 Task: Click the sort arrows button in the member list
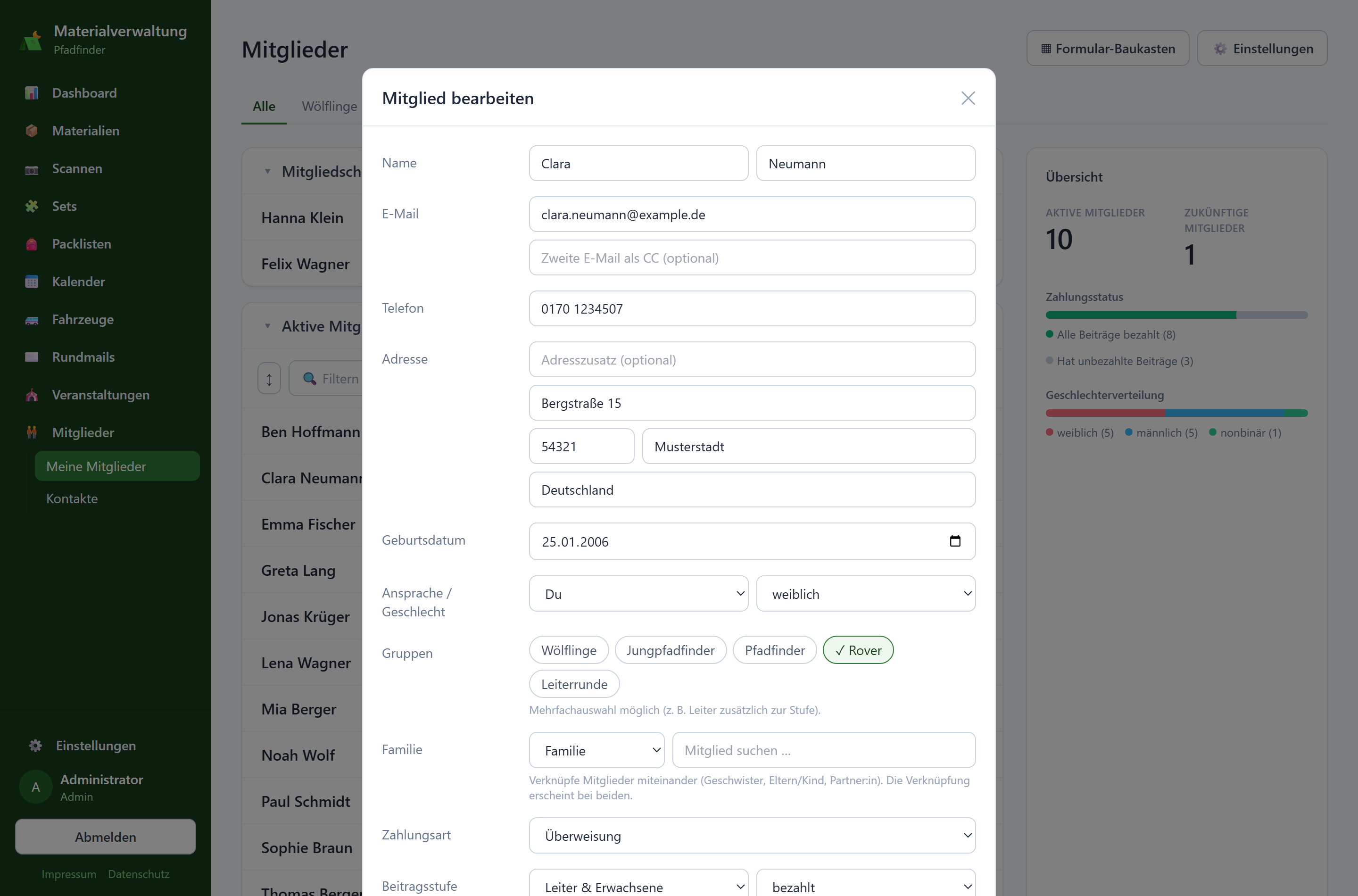269,378
